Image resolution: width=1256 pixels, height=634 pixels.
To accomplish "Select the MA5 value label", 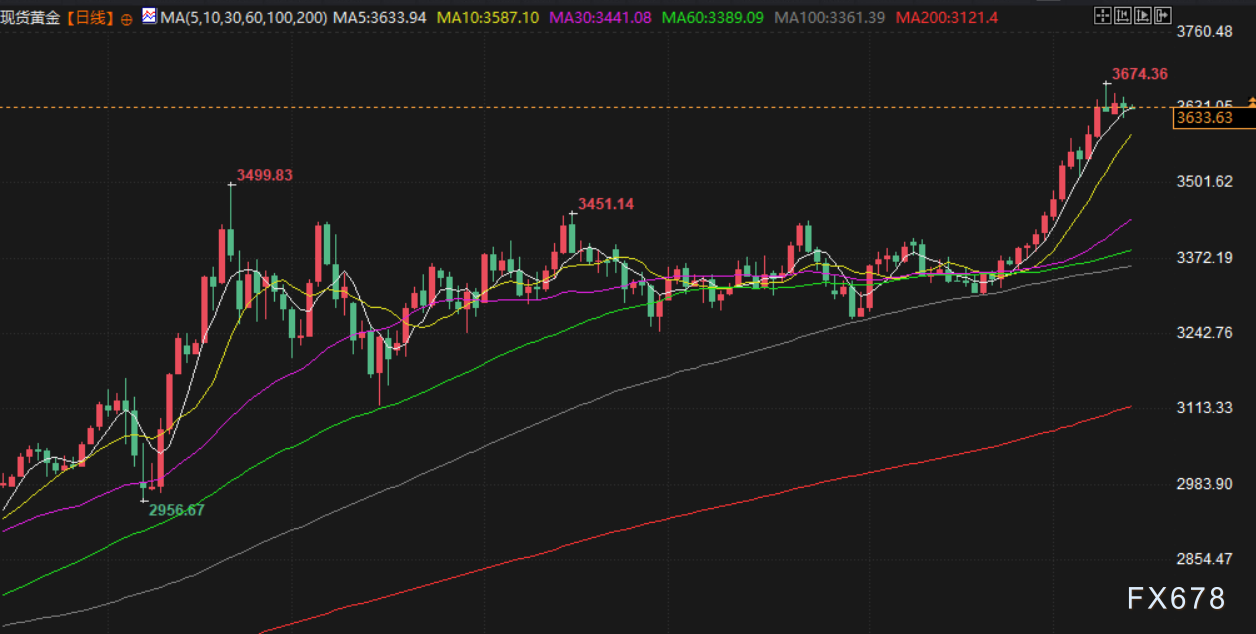I will tap(380, 18).
